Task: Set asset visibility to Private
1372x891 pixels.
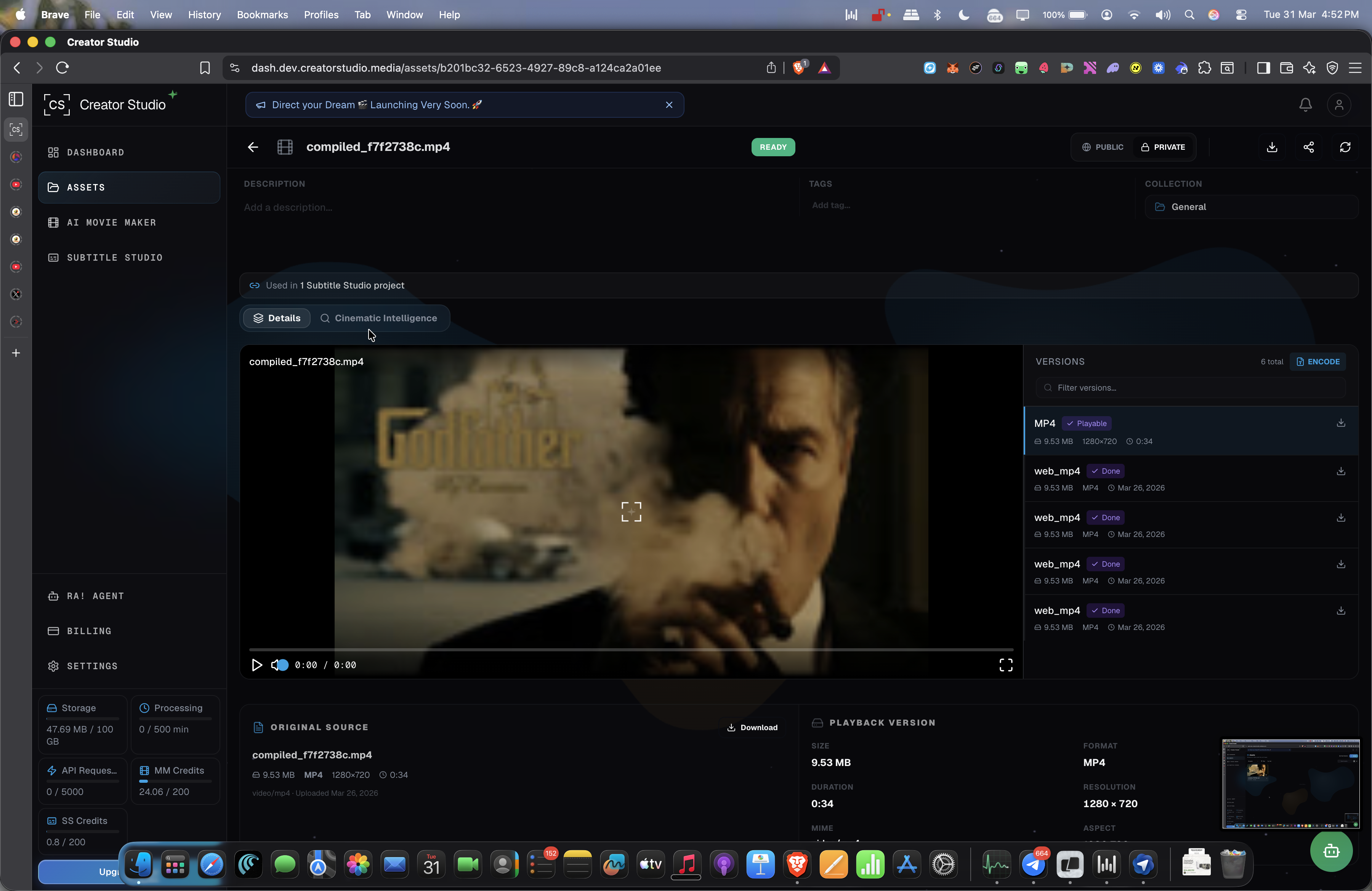Action: (1163, 147)
